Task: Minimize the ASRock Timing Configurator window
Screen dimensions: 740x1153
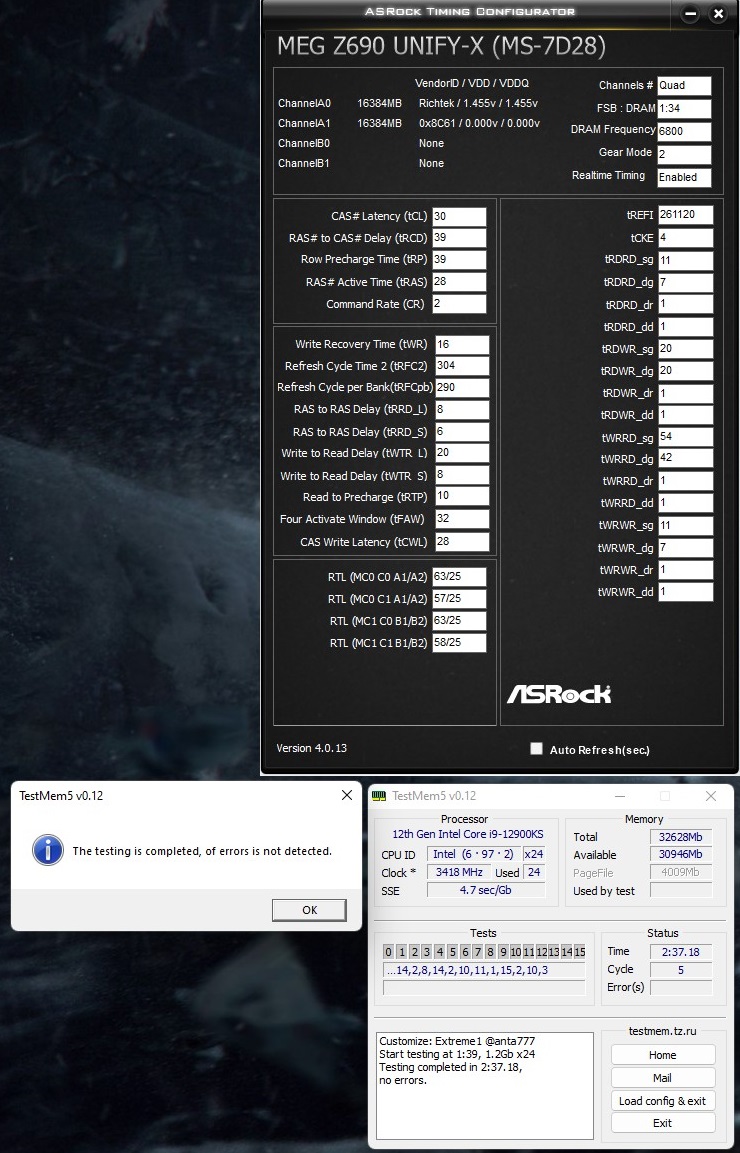Action: point(690,13)
